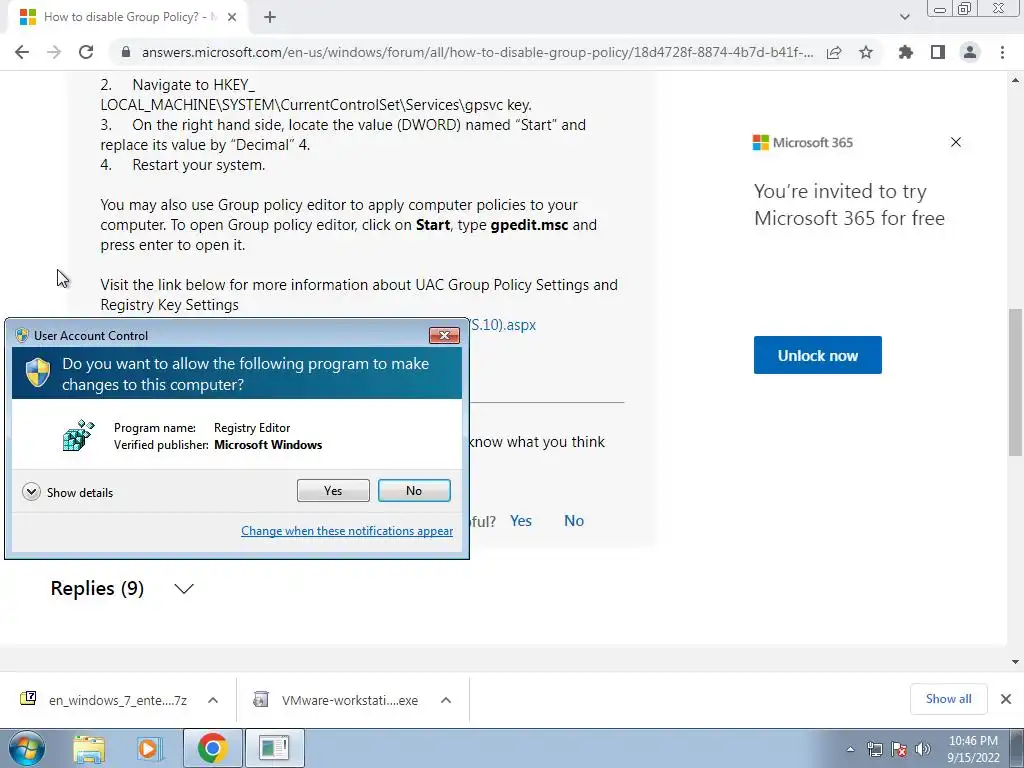This screenshot has width=1024, height=768.
Task: Click helpful No link on page
Action: coord(573,520)
